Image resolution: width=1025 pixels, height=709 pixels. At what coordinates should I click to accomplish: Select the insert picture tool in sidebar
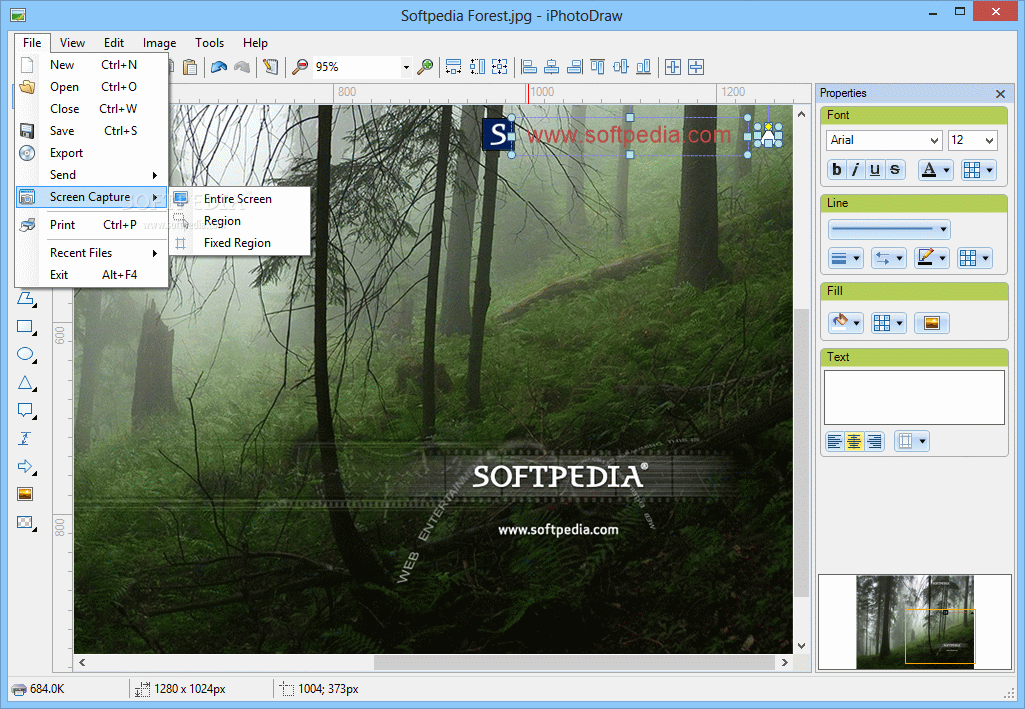pos(25,494)
